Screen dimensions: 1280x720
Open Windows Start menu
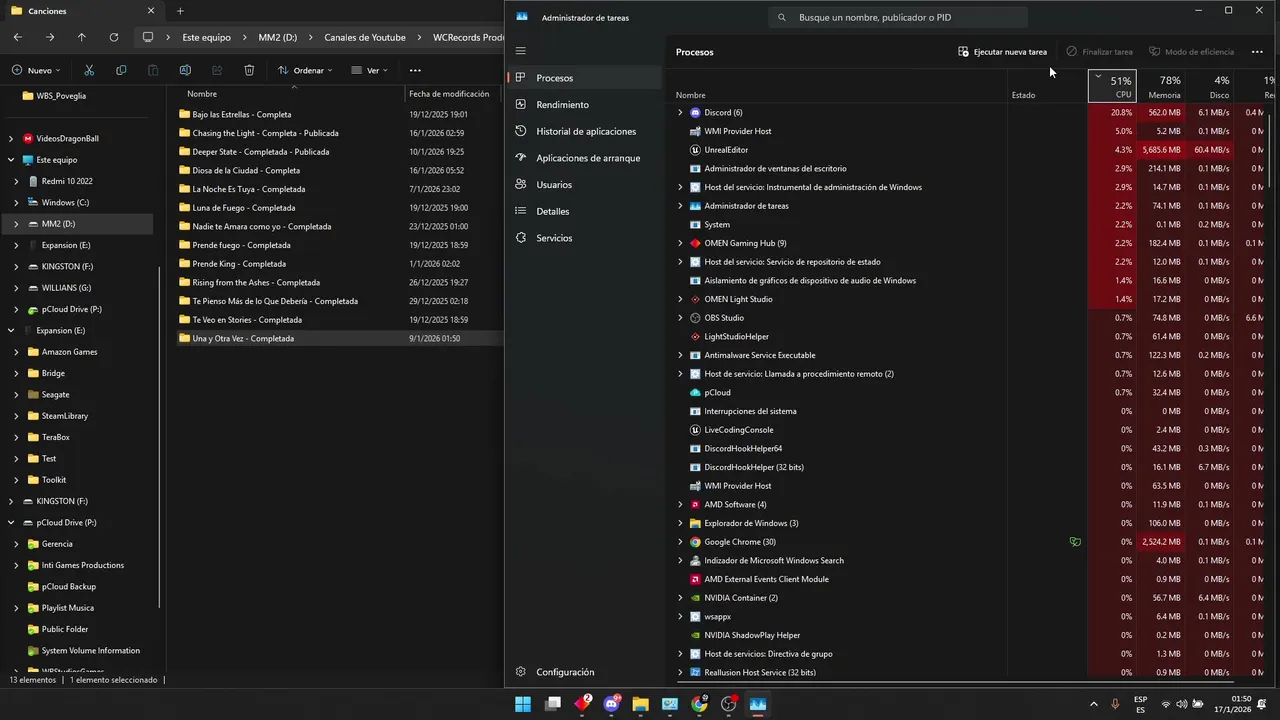pyautogui.click(x=523, y=704)
